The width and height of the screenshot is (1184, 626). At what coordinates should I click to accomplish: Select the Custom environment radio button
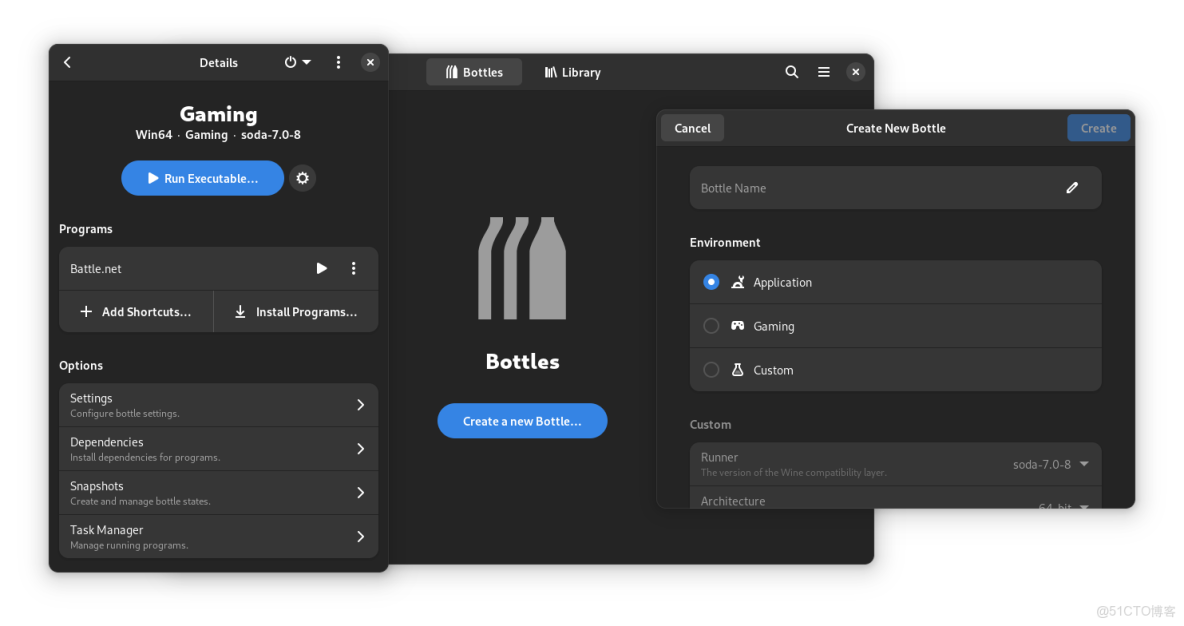click(x=711, y=370)
